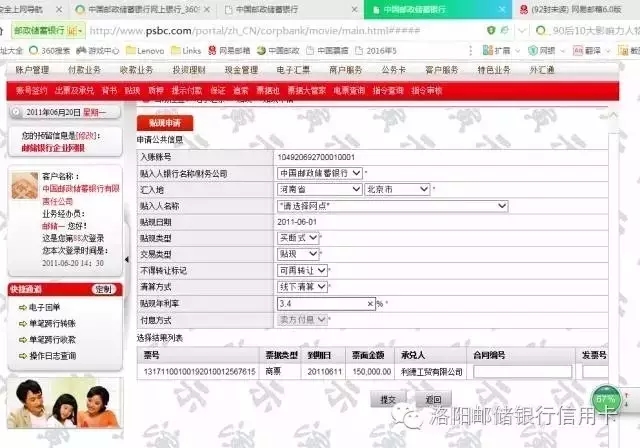
Task: Close the active green 中国邮政储蓄银行 tab
Action: (x=502, y=9)
